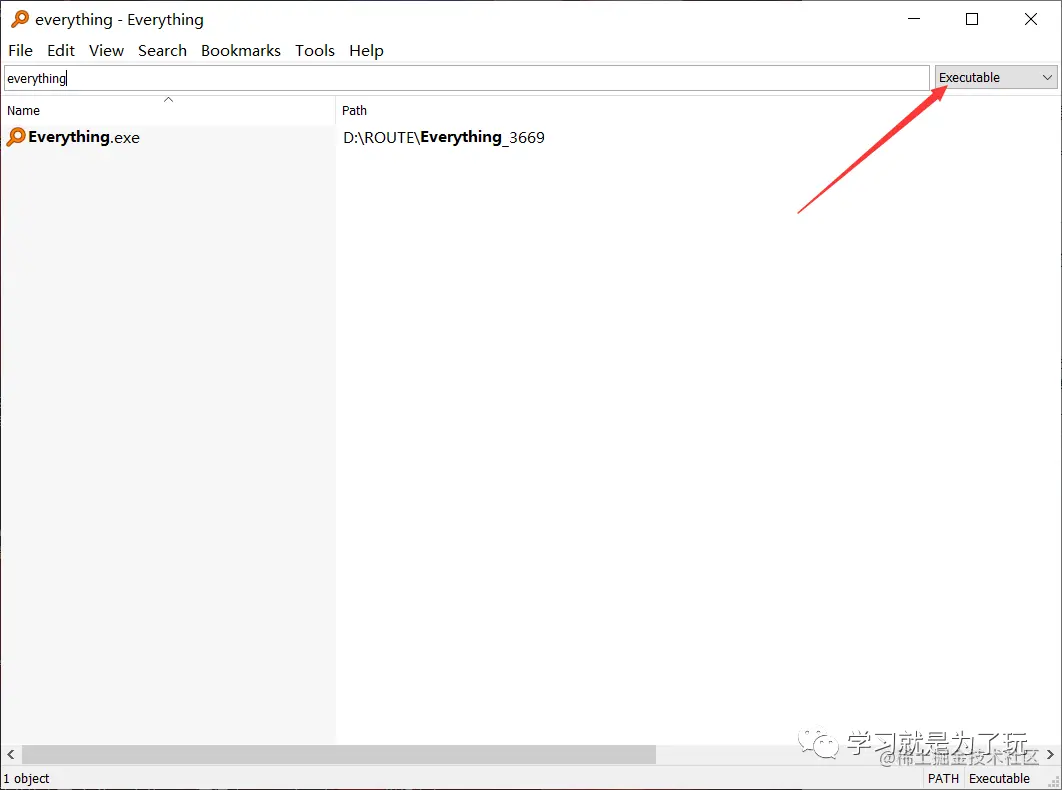Screen dimensions: 1062x790
Task: Click the horizontal scrollbar thumb
Action: [x=339, y=754]
